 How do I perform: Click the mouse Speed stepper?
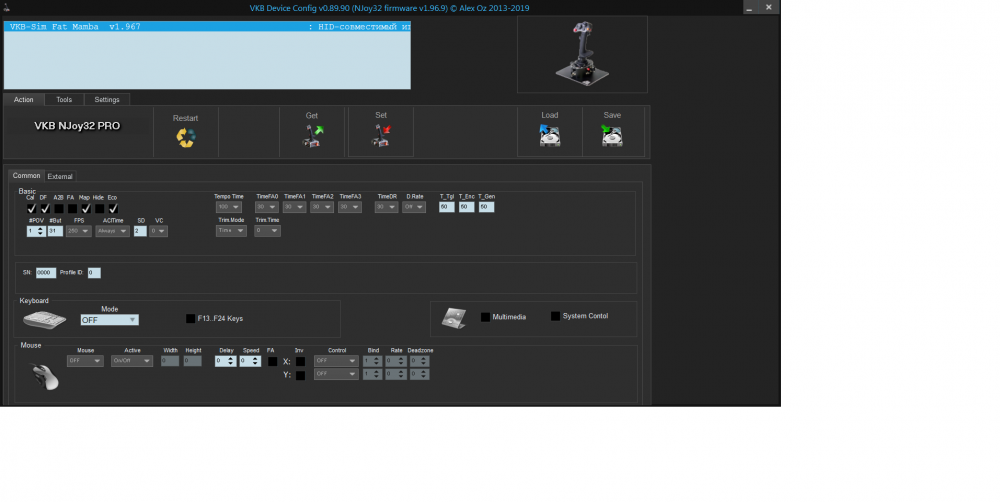point(250,361)
